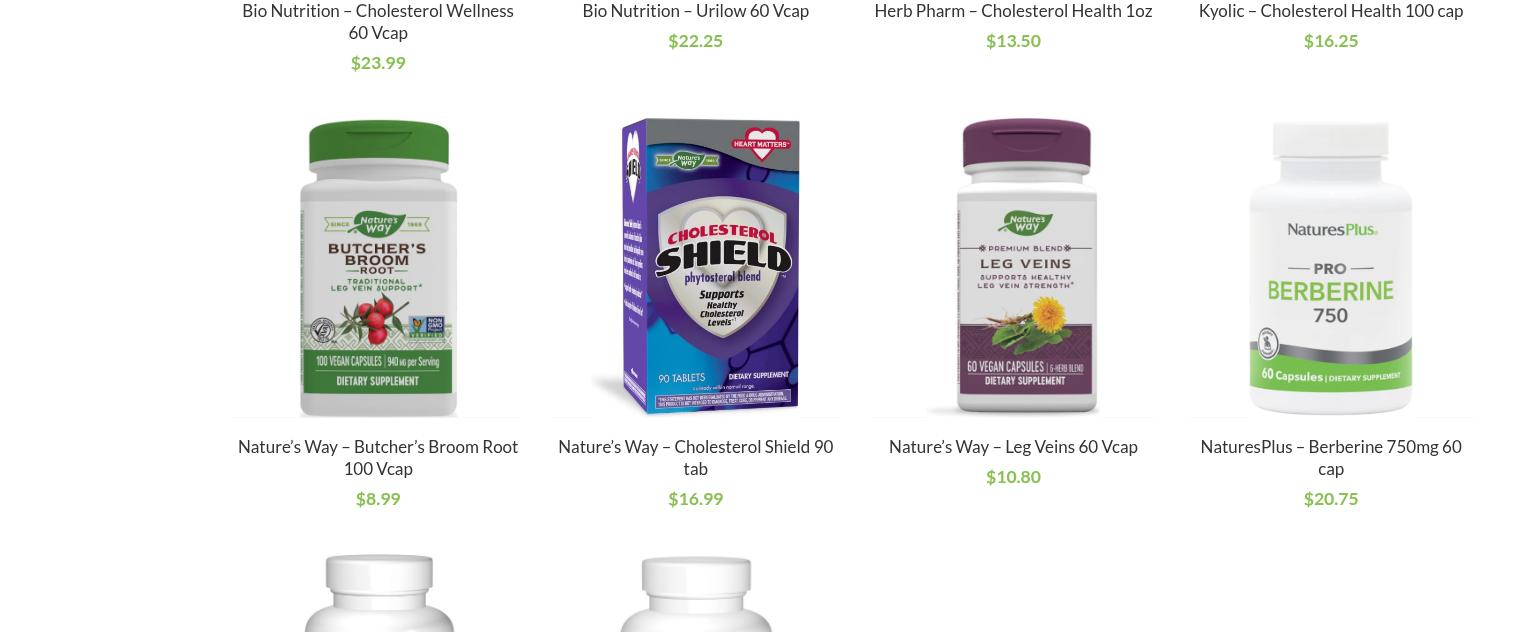The image size is (1530, 632).
Task: Open Bio Nutrition Urilow 60 Vcap link
Action: click(695, 11)
